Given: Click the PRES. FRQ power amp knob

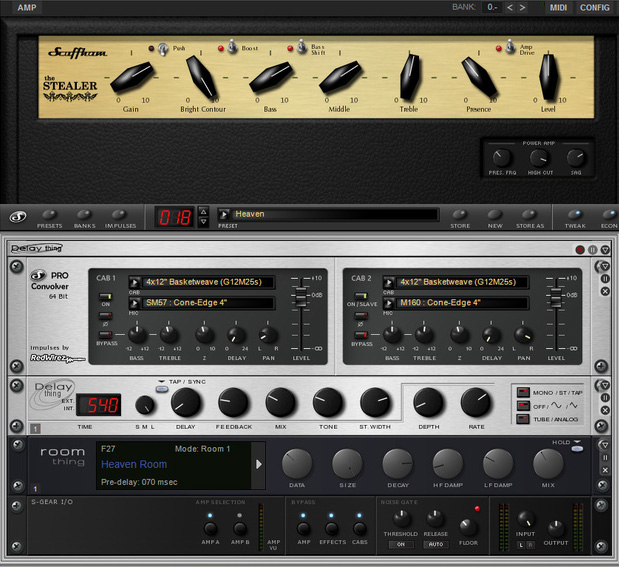Looking at the screenshot, I should pyautogui.click(x=502, y=158).
